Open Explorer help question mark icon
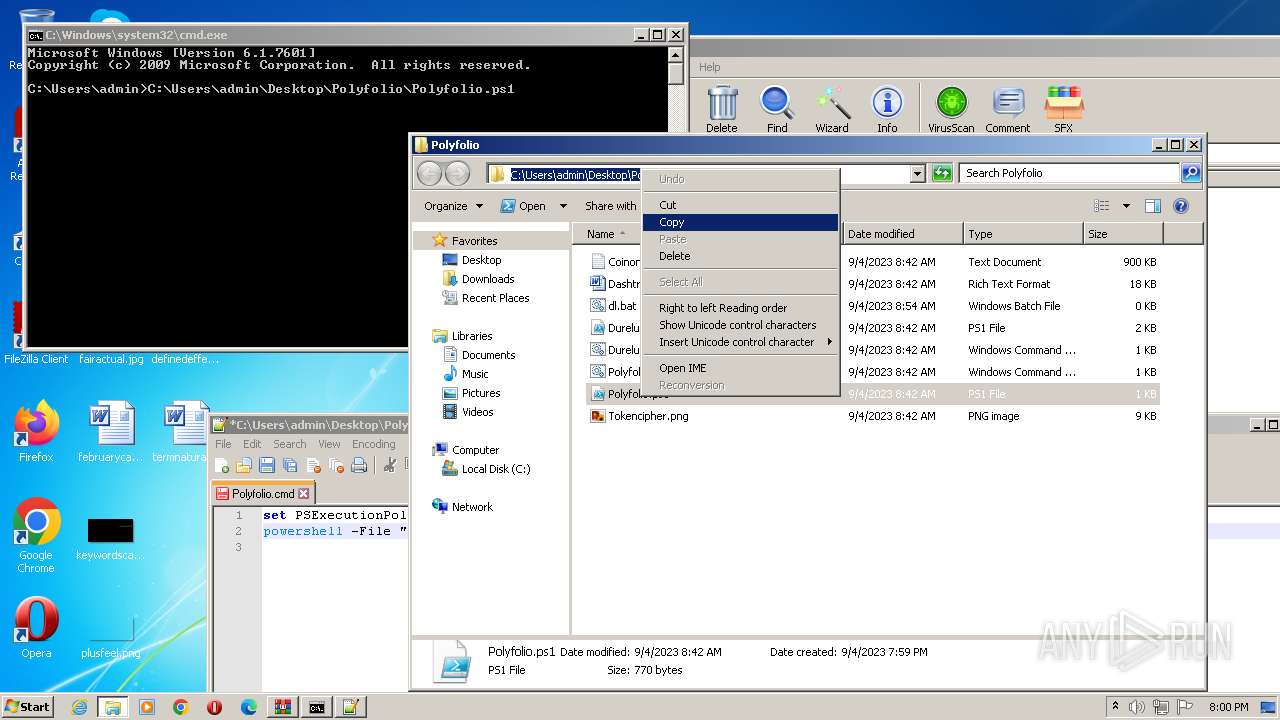Image resolution: width=1280 pixels, height=720 pixels. click(1181, 206)
